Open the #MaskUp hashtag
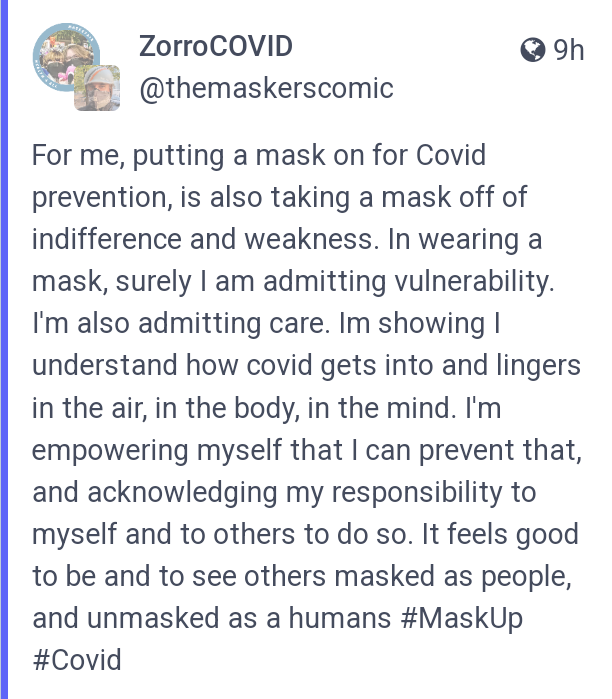Screen dimensions: 612x699 point(461,619)
